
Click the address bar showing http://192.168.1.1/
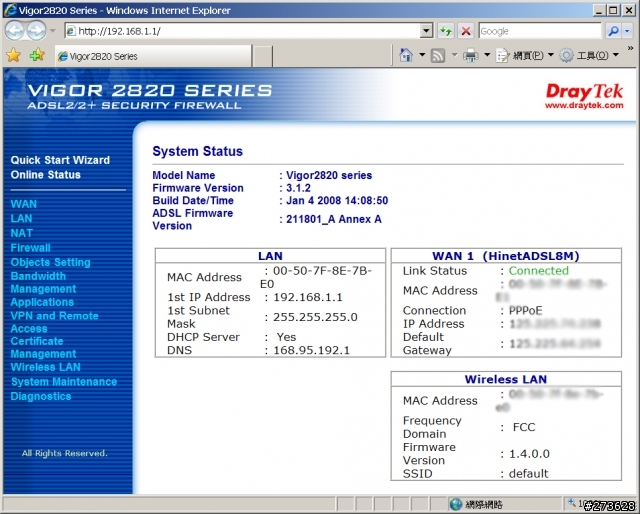point(242,31)
